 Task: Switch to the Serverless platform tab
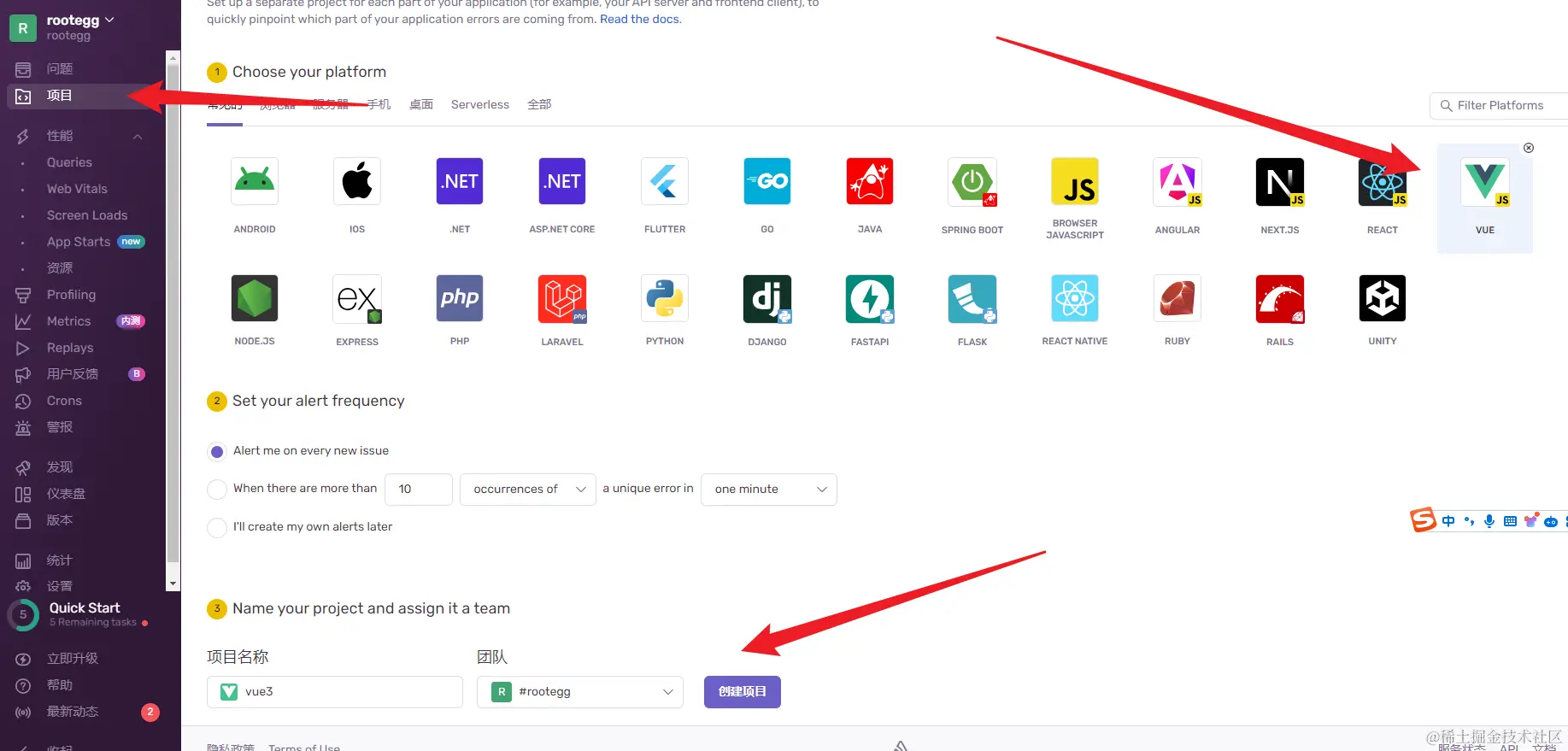tap(480, 104)
